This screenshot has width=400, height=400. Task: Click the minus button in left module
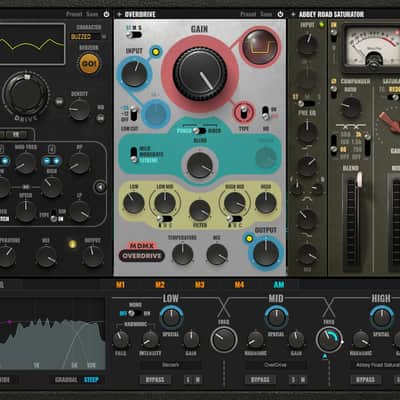pyautogui.click(x=47, y=161)
